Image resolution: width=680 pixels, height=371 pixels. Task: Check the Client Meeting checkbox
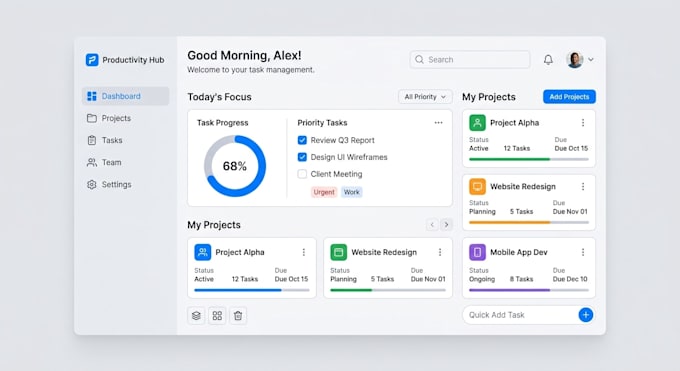302,174
